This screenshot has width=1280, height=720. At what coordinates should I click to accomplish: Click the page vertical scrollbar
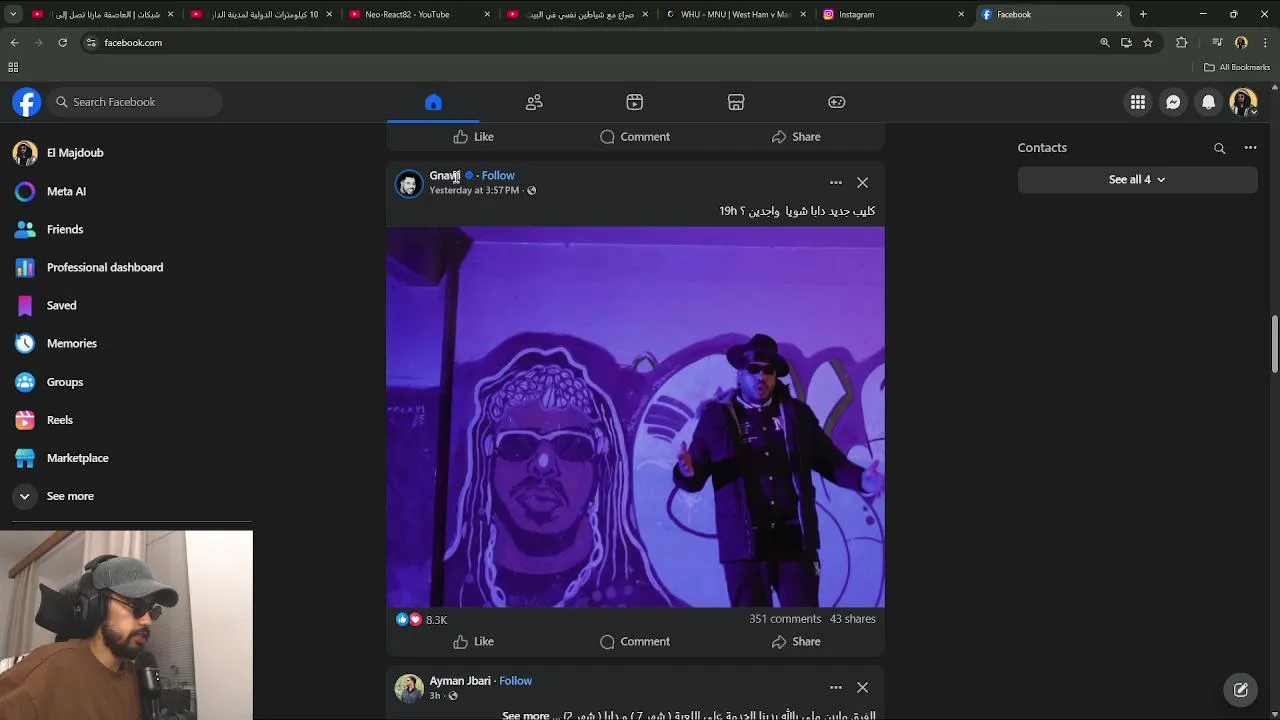[1274, 345]
